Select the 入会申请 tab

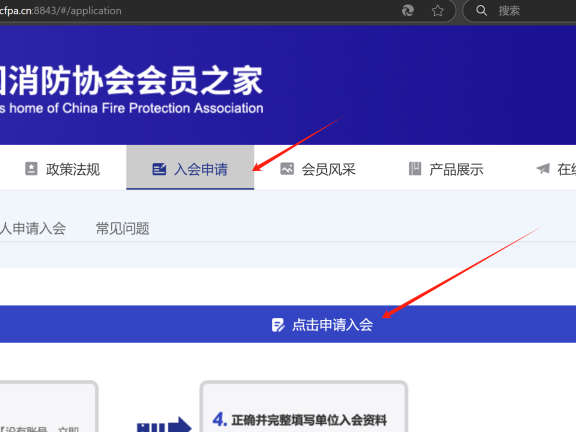(x=190, y=168)
